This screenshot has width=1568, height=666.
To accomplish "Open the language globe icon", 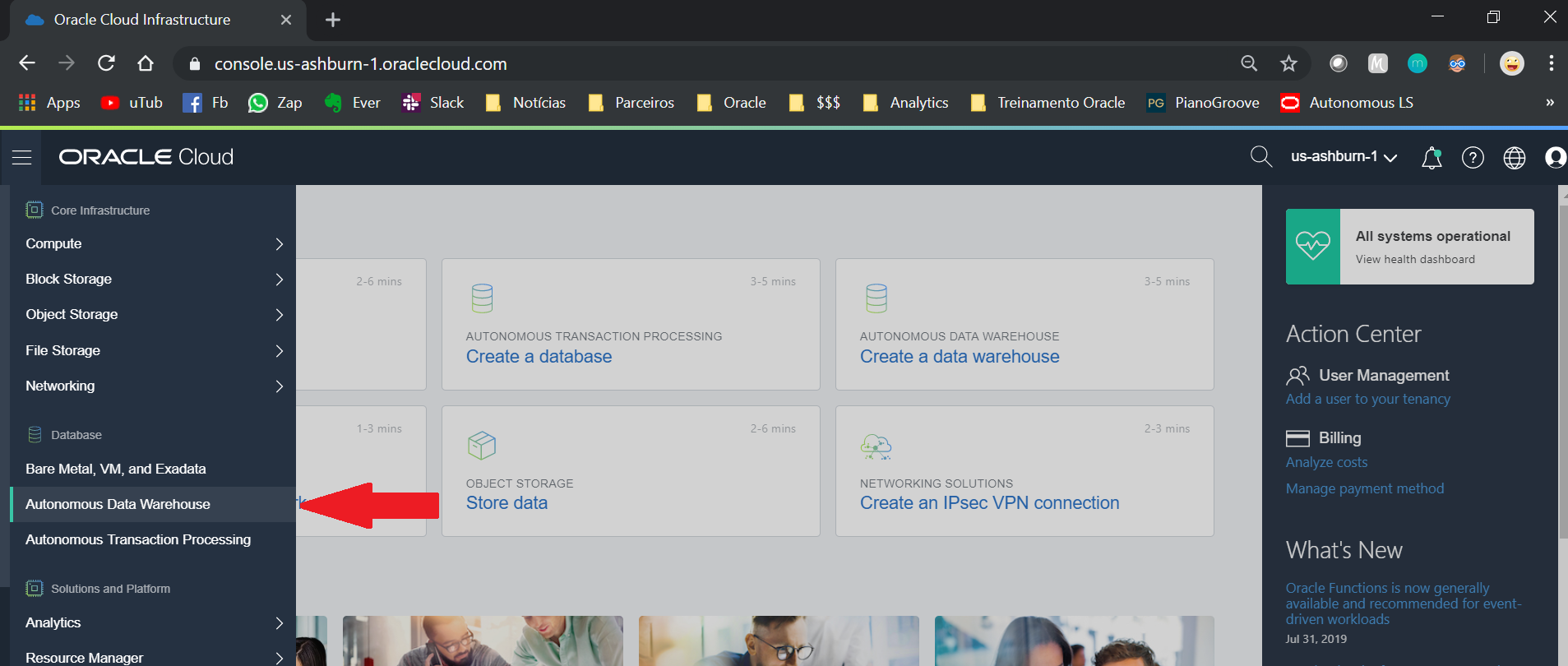I will tap(1515, 157).
